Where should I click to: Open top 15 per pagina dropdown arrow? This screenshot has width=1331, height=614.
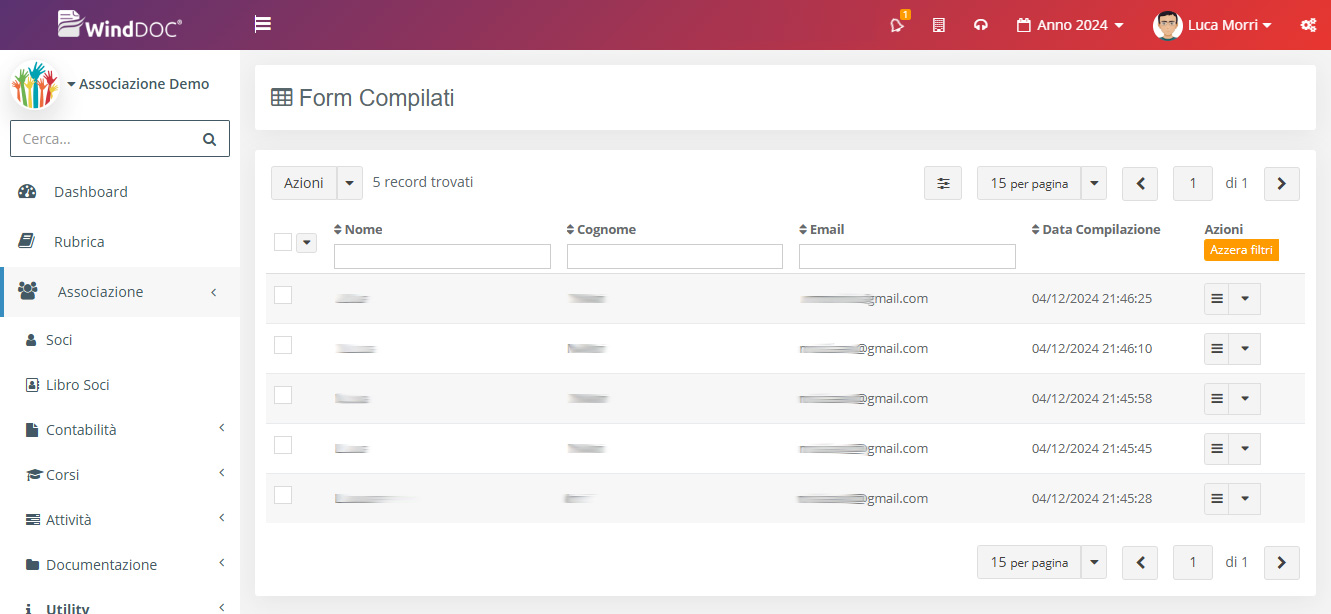[x=1094, y=183]
